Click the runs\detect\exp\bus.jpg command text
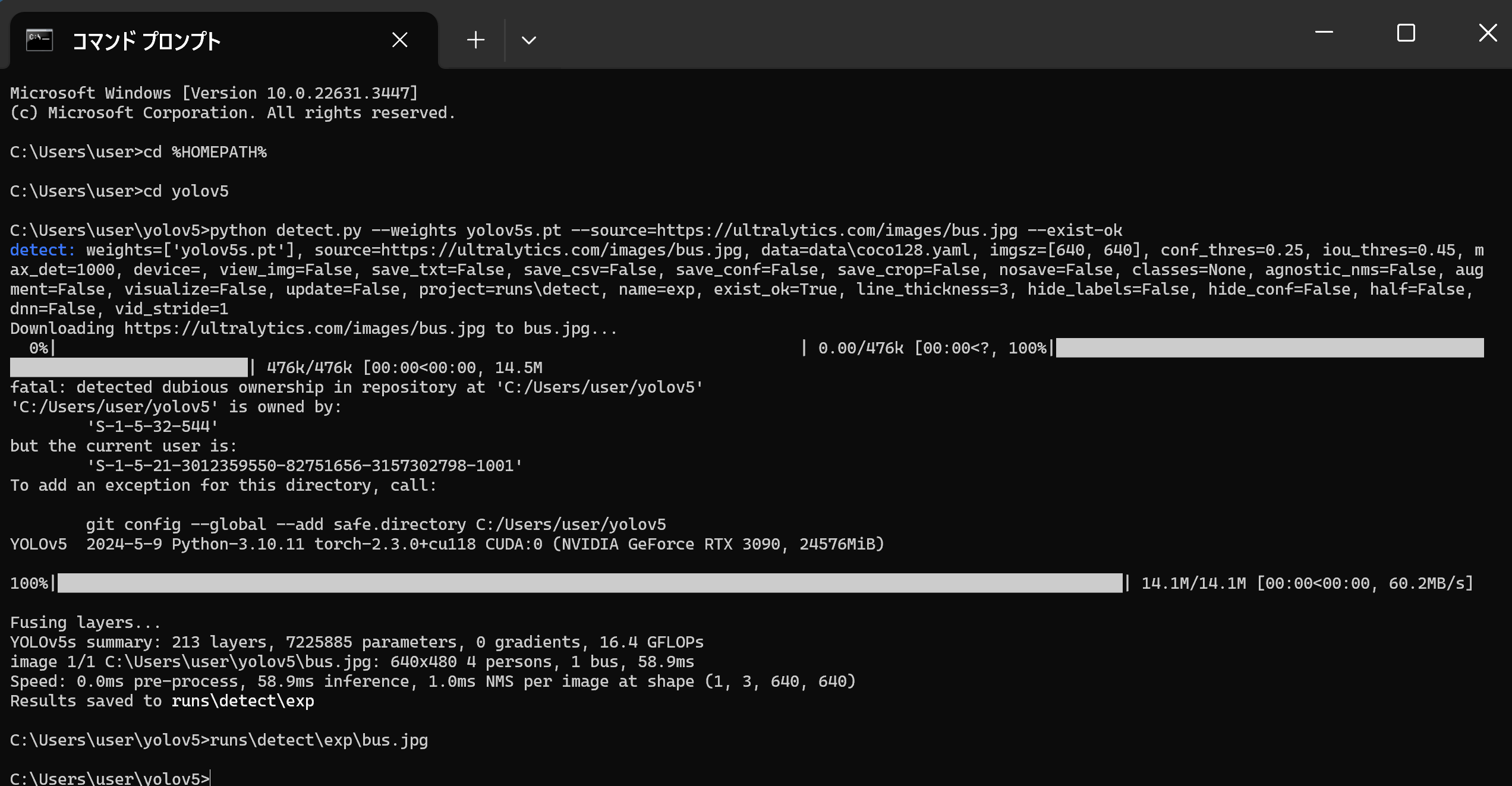1512x786 pixels. pos(319,740)
